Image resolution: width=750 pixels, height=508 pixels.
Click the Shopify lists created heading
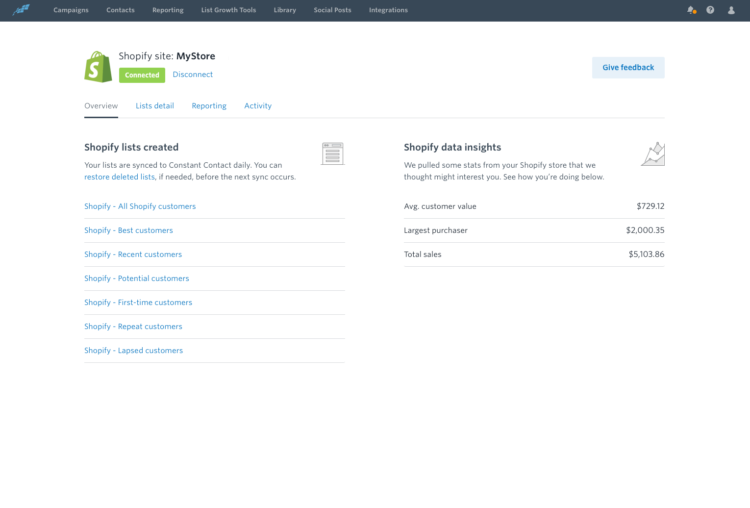[132, 147]
